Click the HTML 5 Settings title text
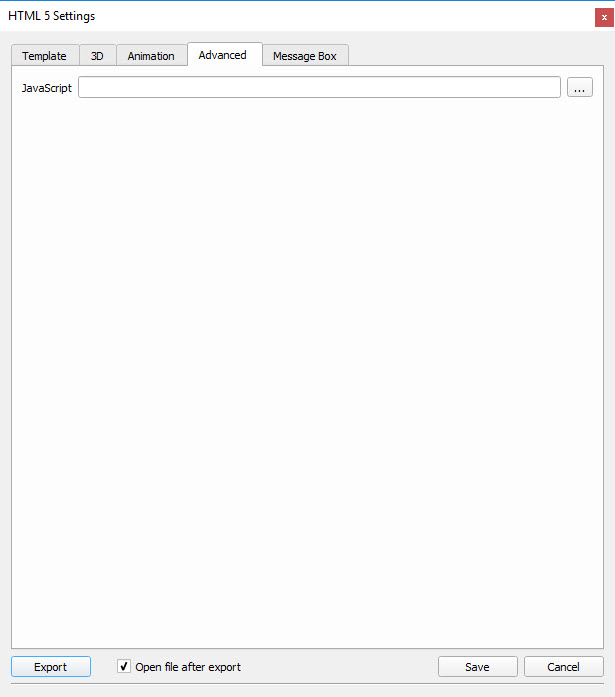The width and height of the screenshot is (615, 697). 52,16
